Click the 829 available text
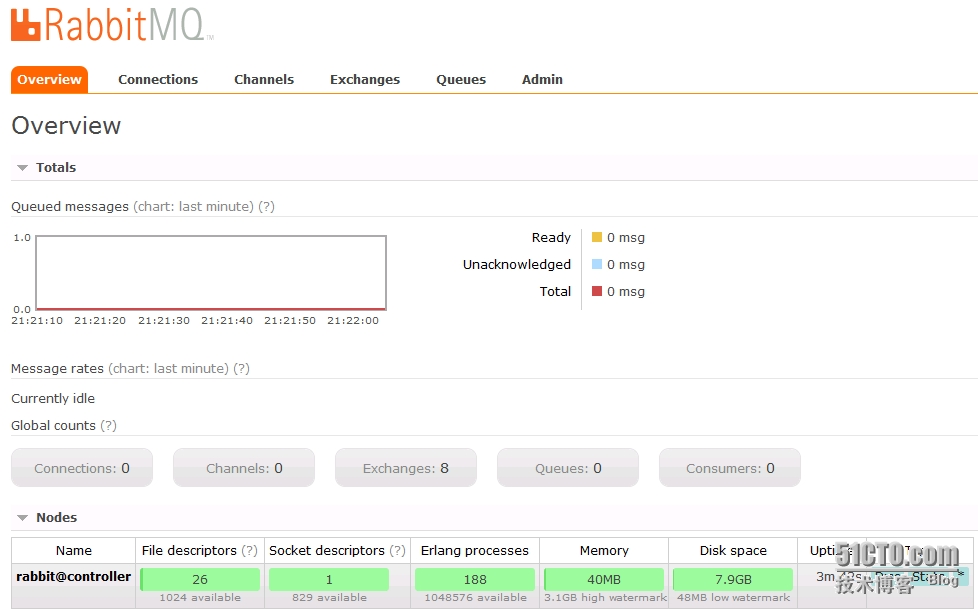 pyautogui.click(x=329, y=597)
